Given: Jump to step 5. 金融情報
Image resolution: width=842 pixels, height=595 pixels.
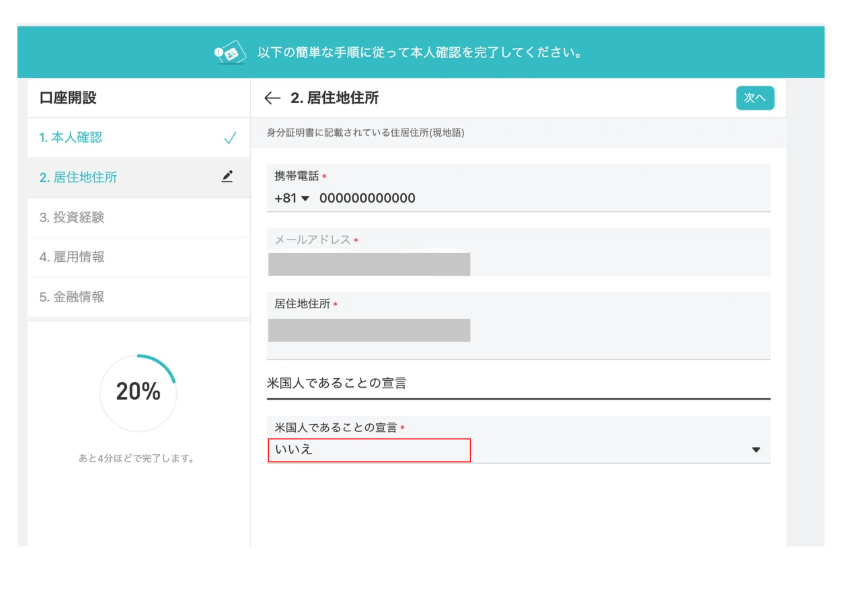Looking at the screenshot, I should (x=72, y=297).
